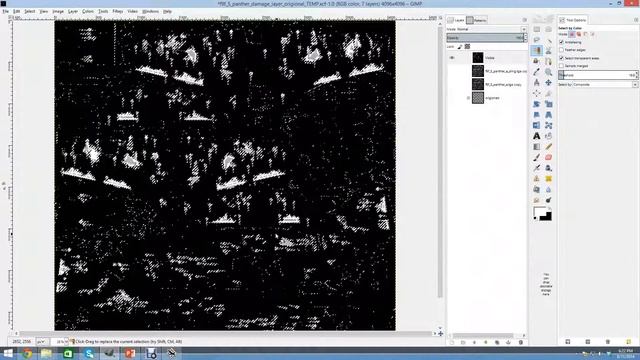
Task: Pick the Color Picker eyedropper tool
Action: [x=537, y=72]
